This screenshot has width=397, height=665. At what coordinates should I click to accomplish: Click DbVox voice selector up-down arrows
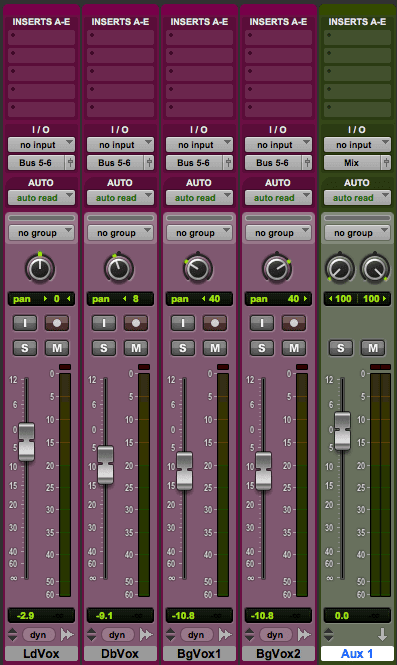coord(92,634)
